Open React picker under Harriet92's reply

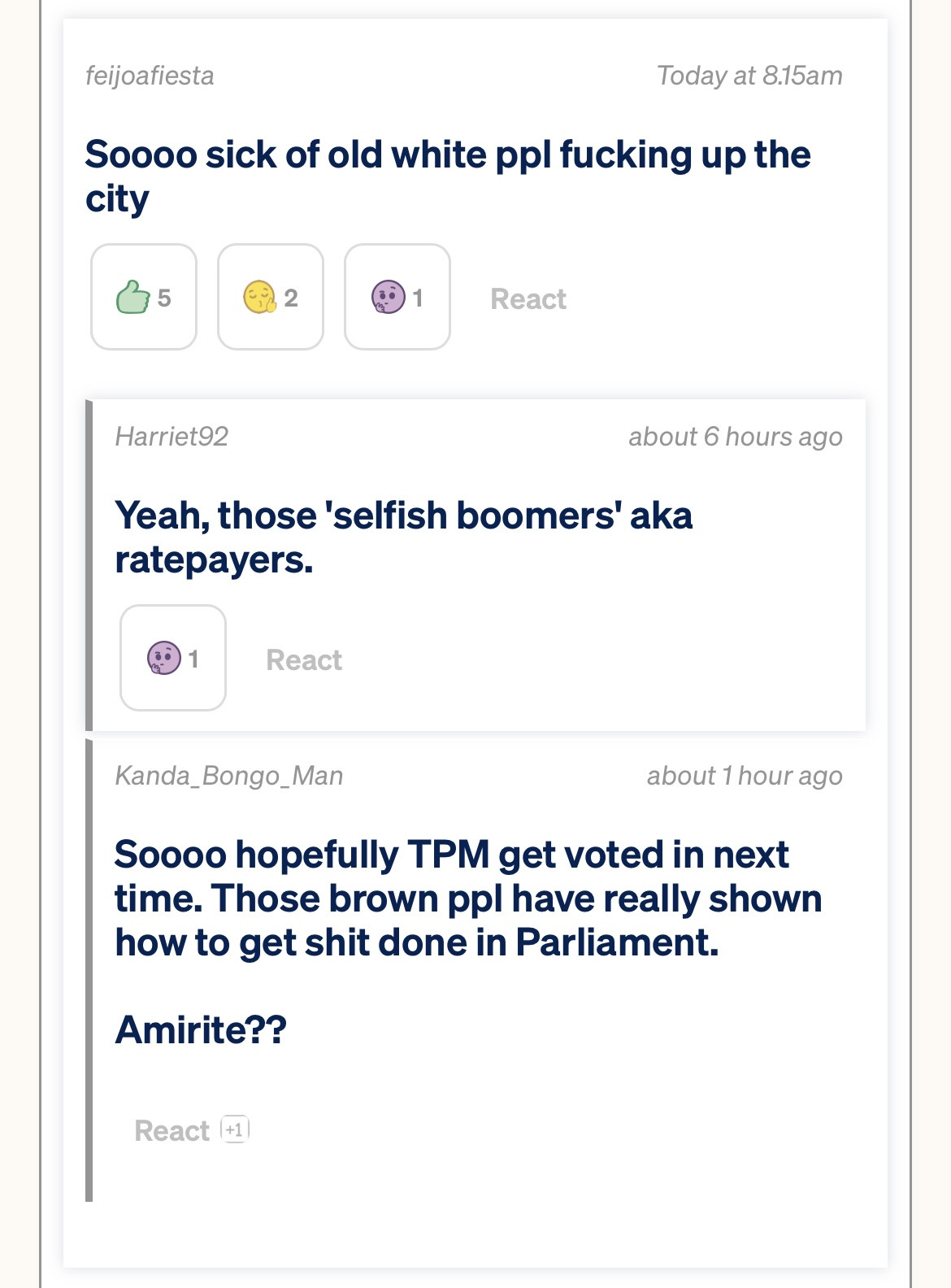304,660
